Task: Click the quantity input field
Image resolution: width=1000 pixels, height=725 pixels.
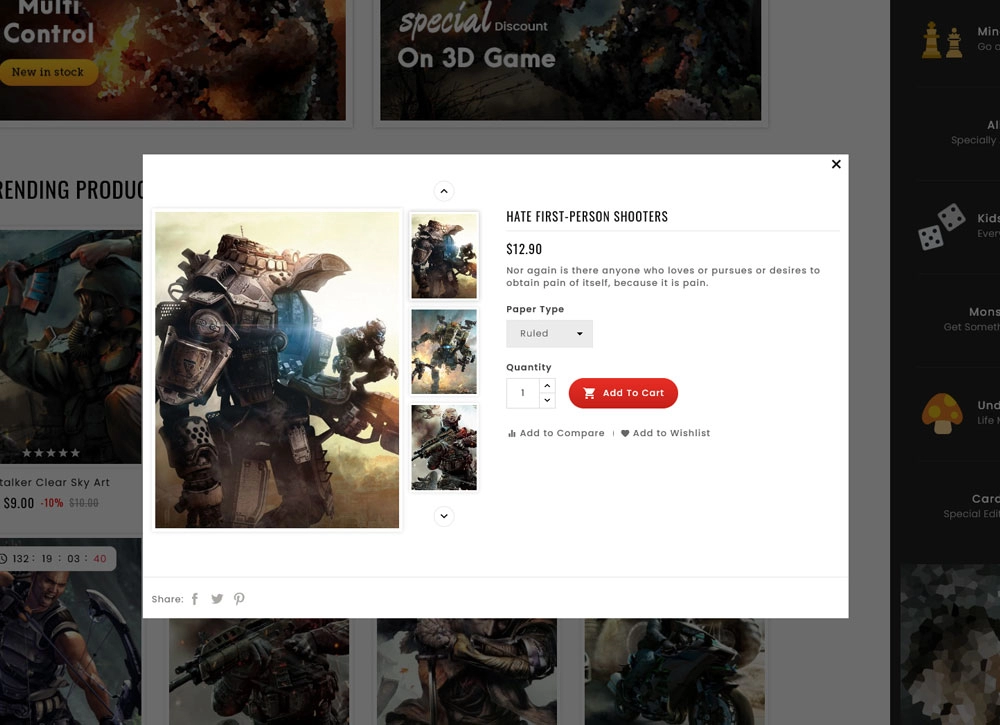Action: coord(523,393)
